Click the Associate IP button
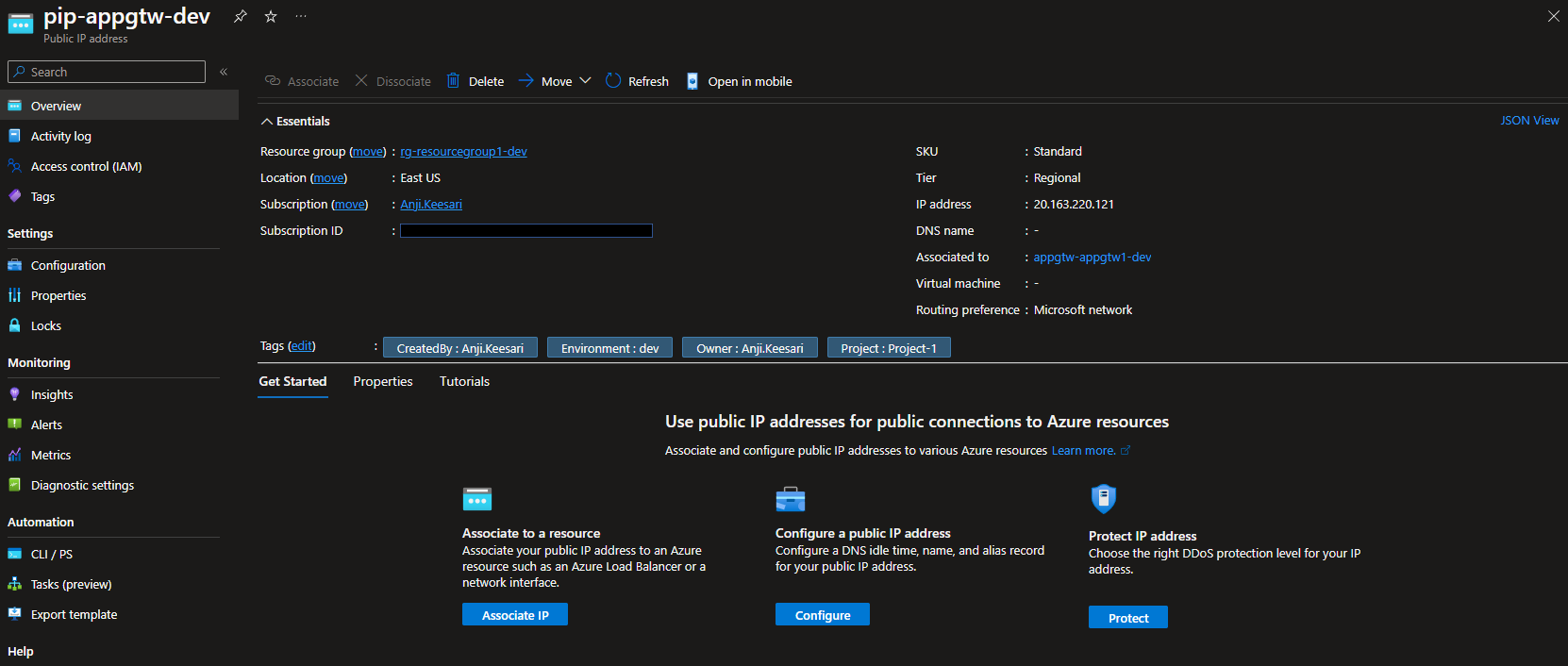The height and width of the screenshot is (666, 1568). (515, 615)
